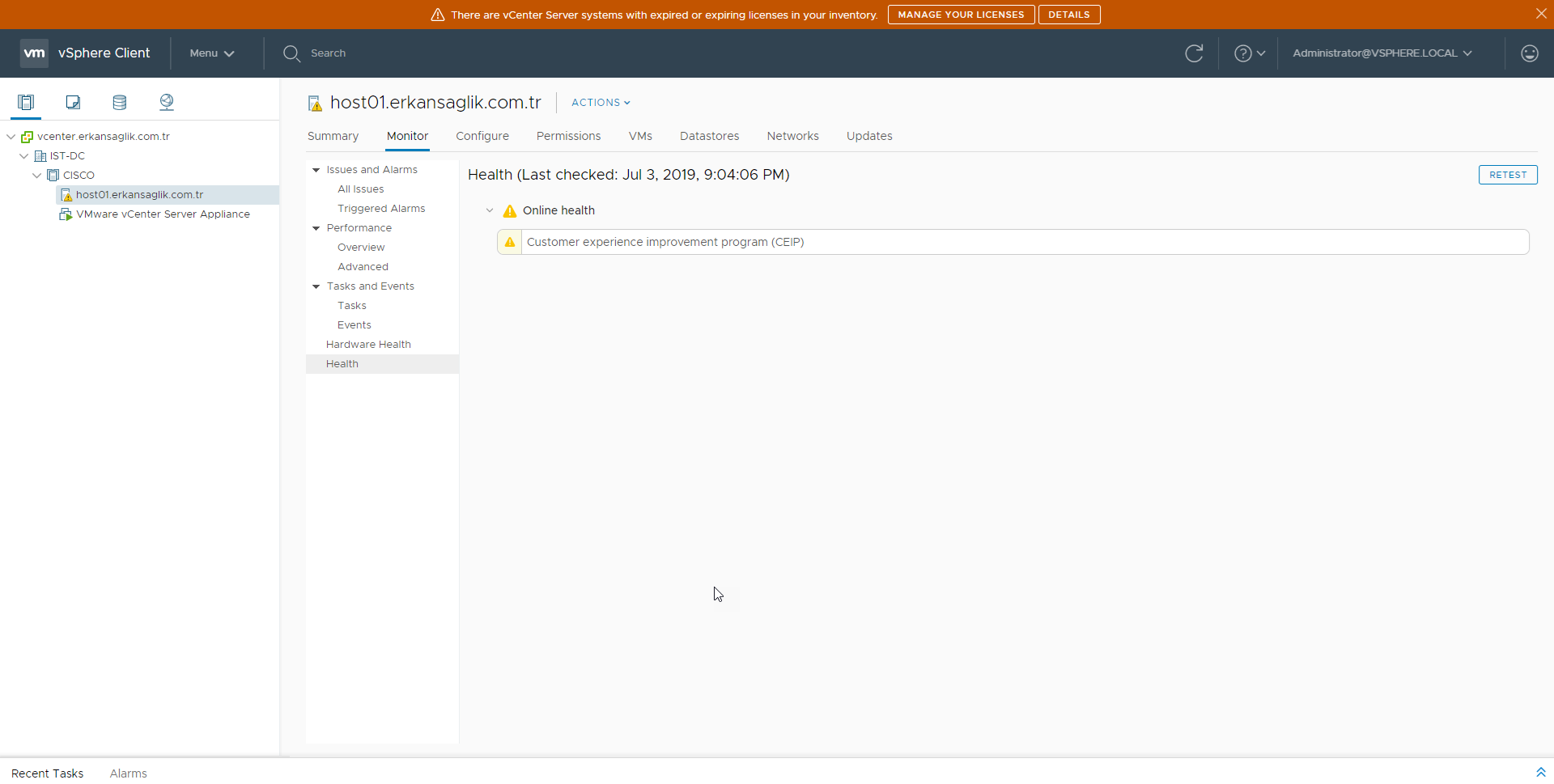1554x784 pixels.
Task: Switch to the Networks tab
Action: [792, 136]
